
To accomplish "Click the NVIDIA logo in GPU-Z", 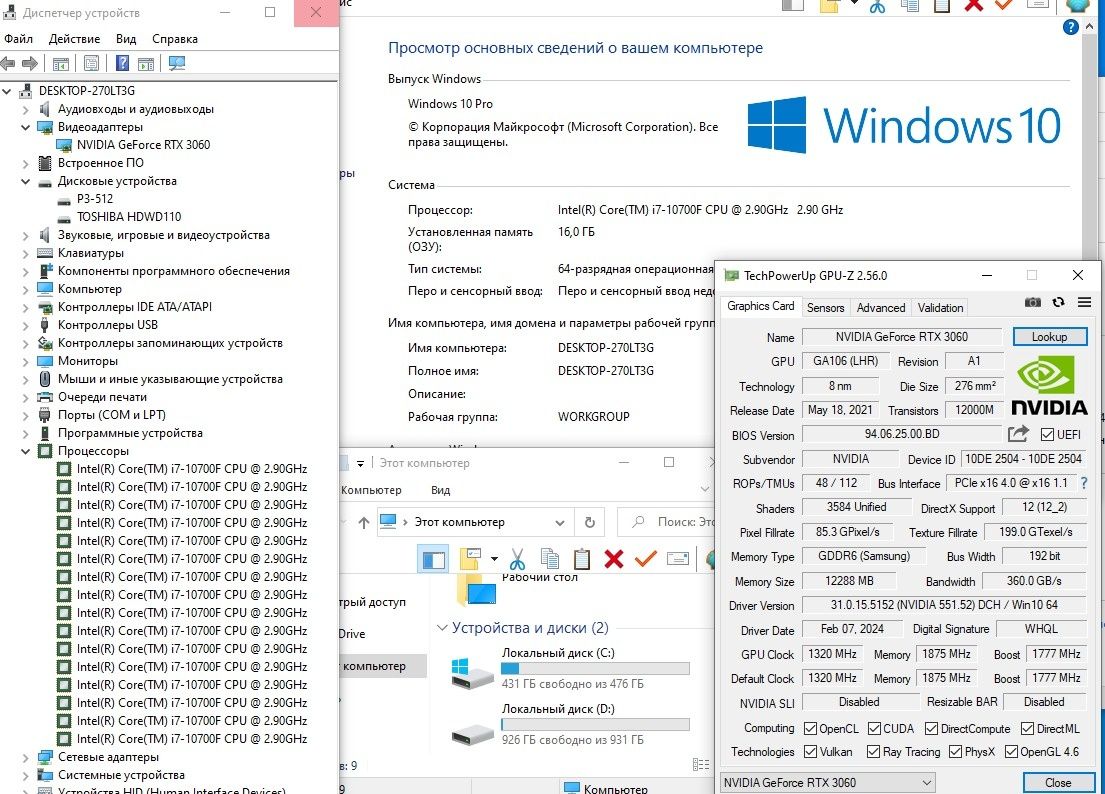I will [1049, 385].
